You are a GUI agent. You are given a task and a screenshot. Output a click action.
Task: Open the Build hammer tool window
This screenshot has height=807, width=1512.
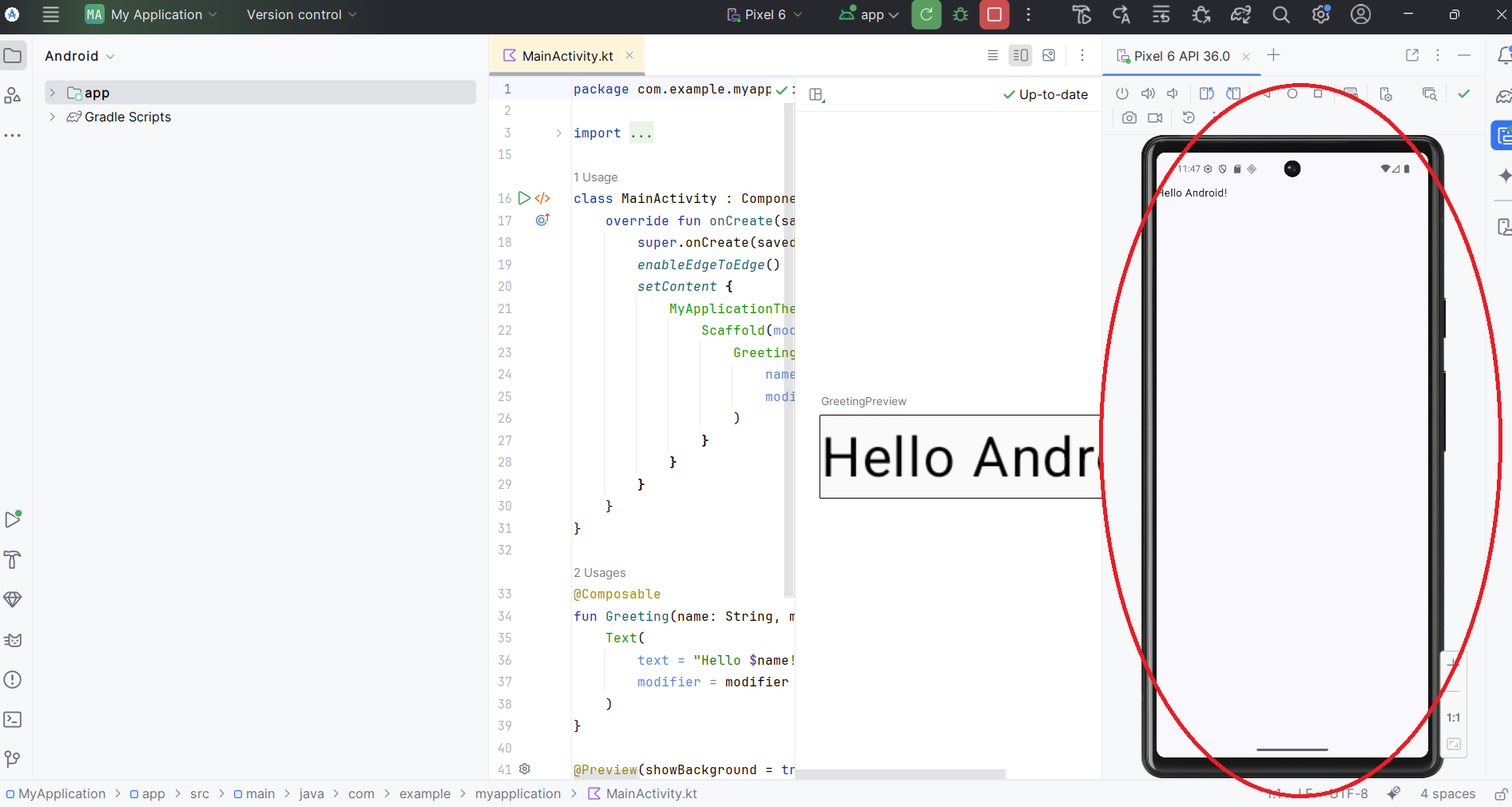[13, 559]
